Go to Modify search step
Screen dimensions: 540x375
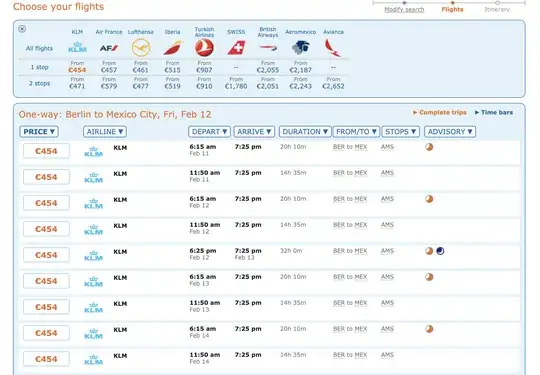point(404,9)
